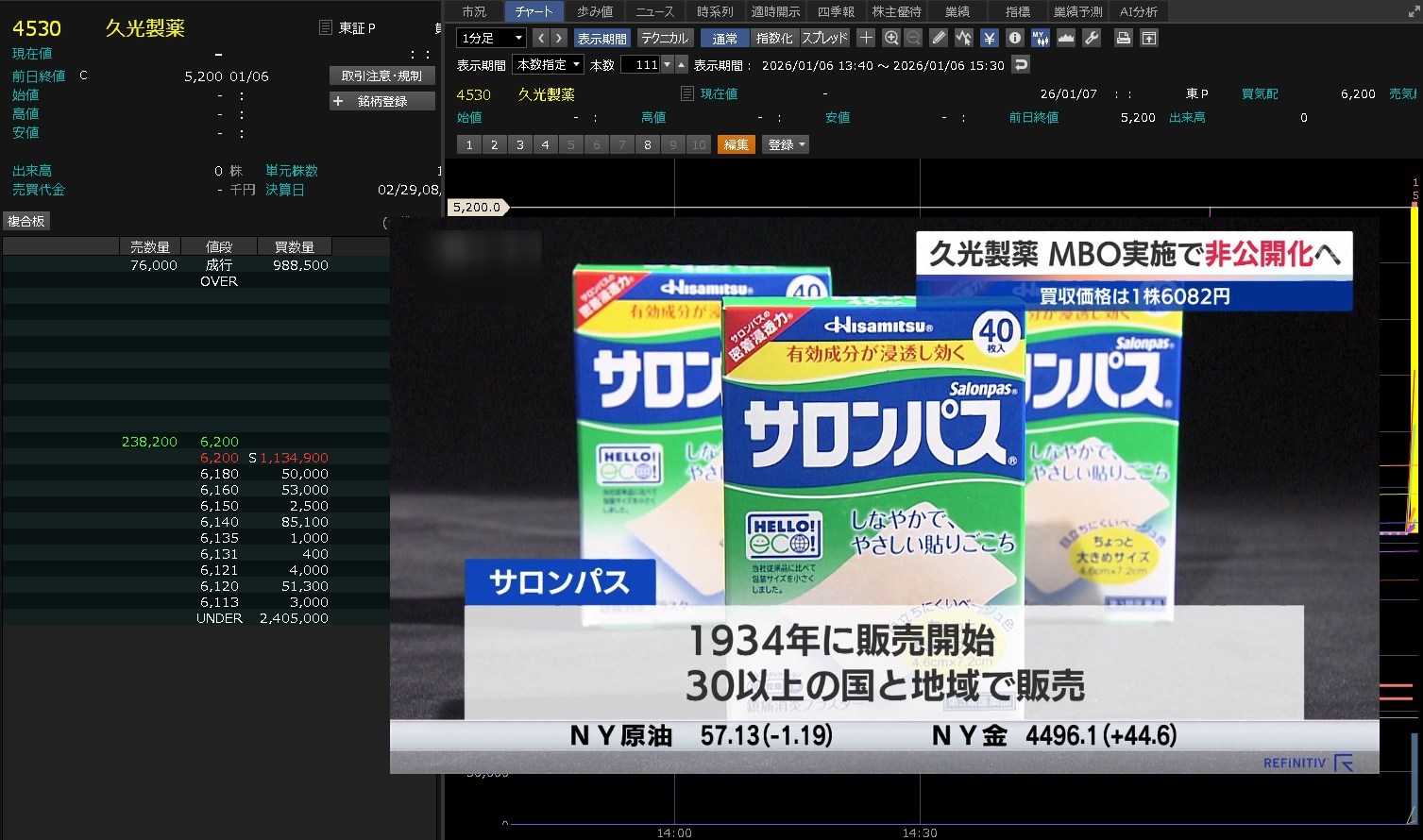The width and height of the screenshot is (1423, 840).
Task: Click the yen price display icon
Action: [989, 38]
